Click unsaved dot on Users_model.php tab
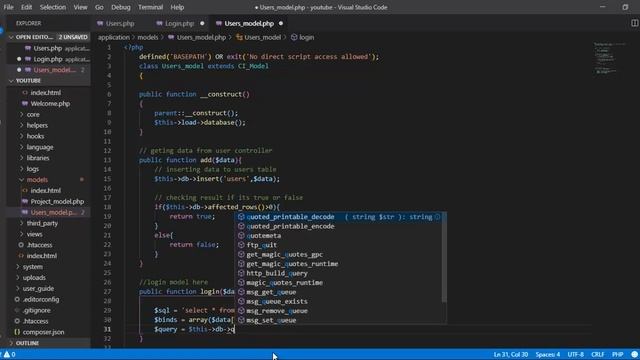The width and height of the screenshot is (640, 360). (281, 23)
